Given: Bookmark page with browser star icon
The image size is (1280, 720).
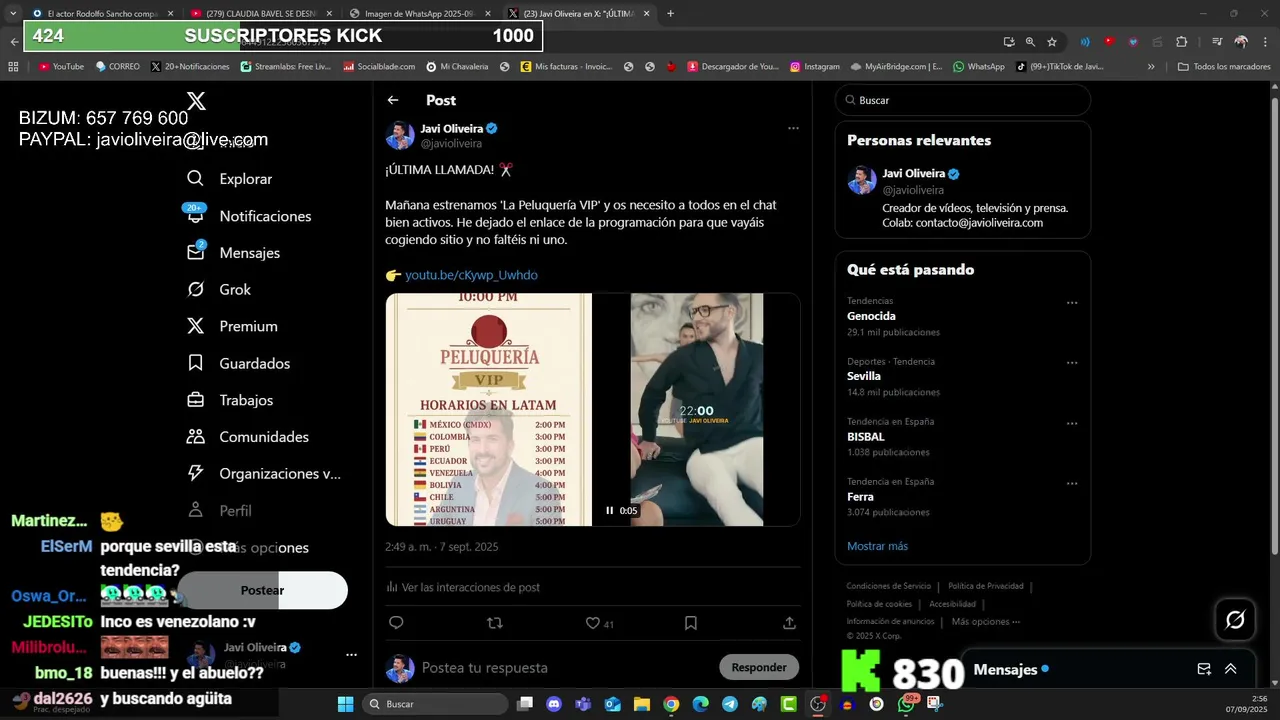Looking at the screenshot, I should click(x=1052, y=42).
